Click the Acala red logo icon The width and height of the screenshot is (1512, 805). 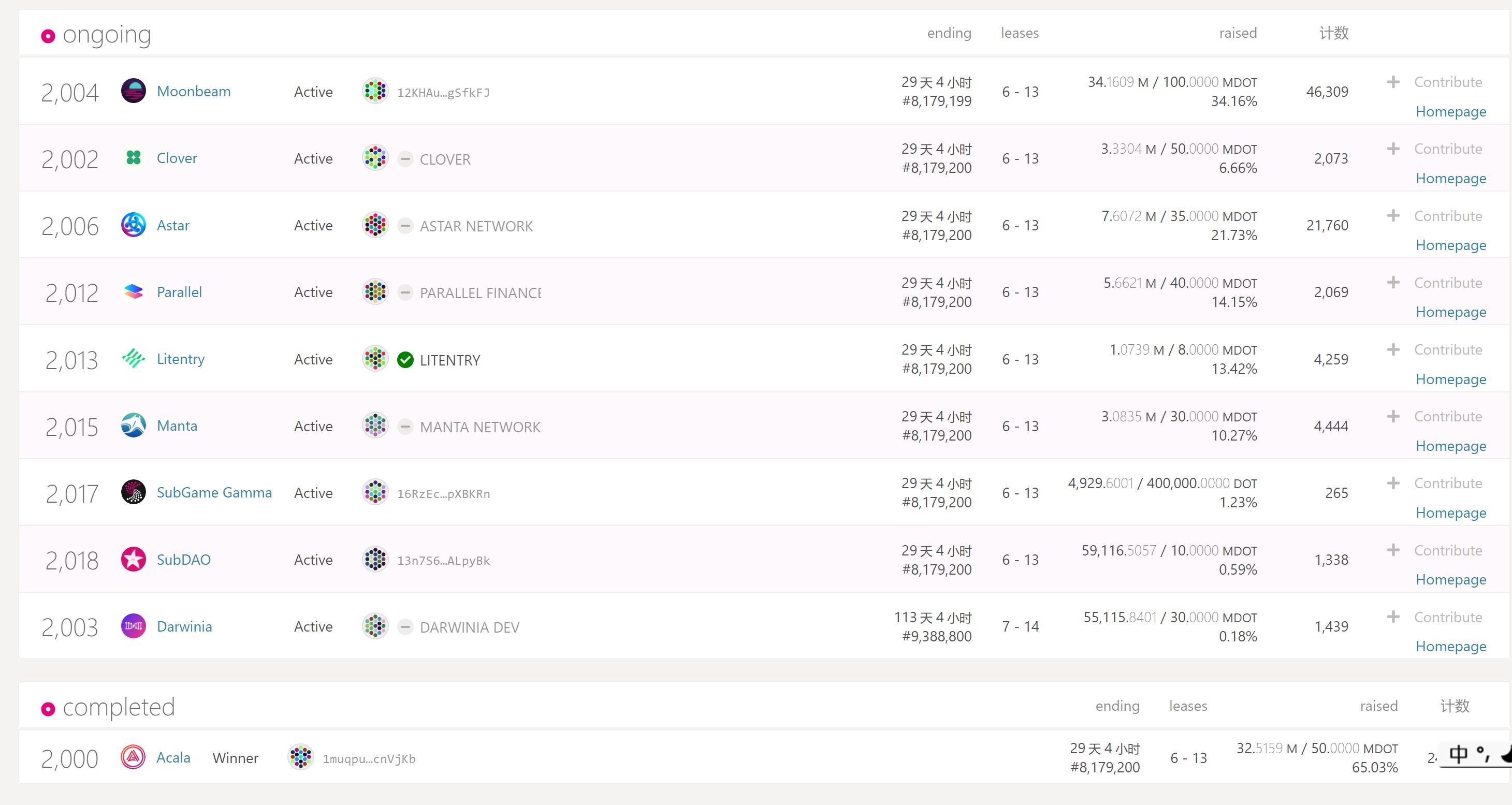[x=133, y=757]
